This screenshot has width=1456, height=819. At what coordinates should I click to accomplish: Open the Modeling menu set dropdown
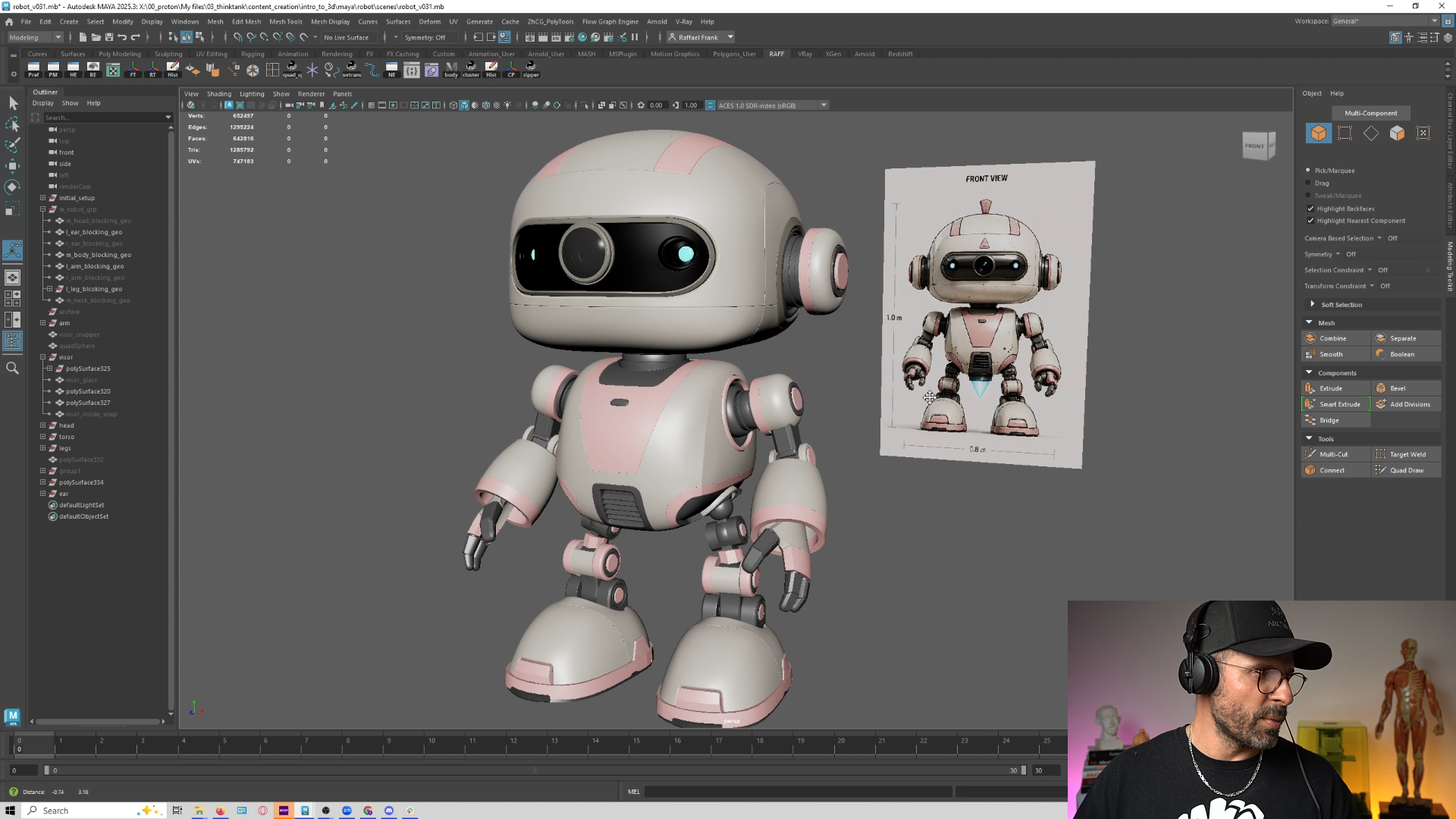pyautogui.click(x=35, y=37)
